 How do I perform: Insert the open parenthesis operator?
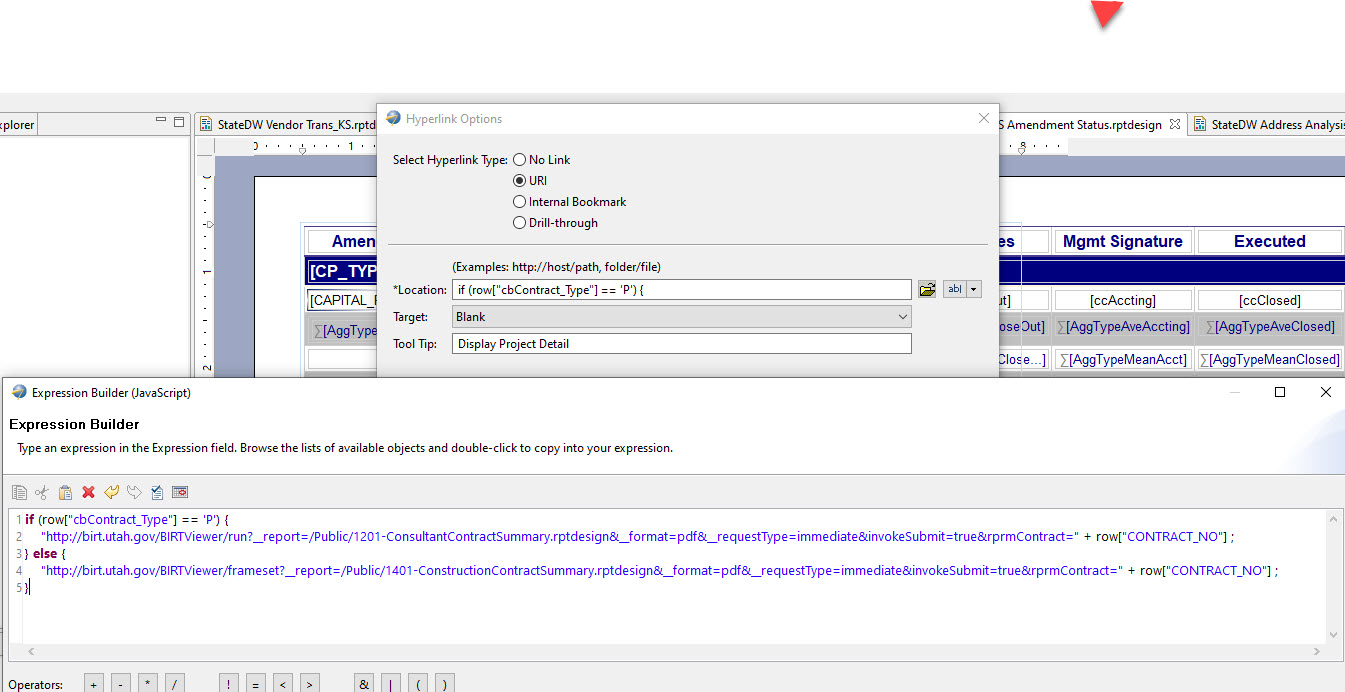point(418,684)
